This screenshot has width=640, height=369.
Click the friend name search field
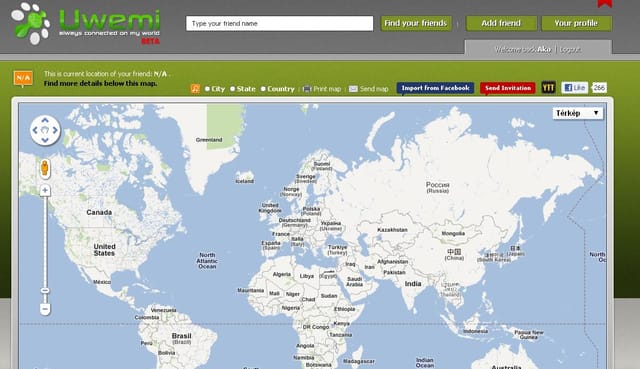click(280, 23)
